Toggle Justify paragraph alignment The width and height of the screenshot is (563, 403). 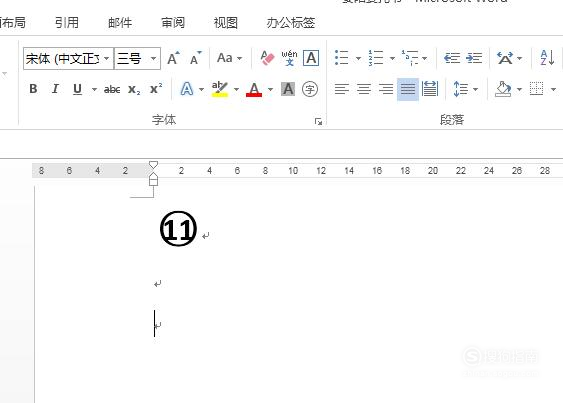coord(408,89)
